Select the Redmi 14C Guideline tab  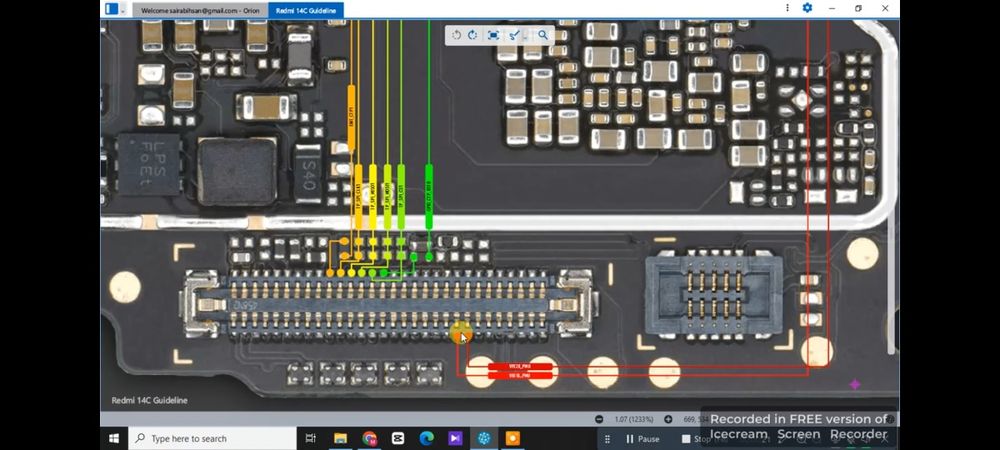306,10
